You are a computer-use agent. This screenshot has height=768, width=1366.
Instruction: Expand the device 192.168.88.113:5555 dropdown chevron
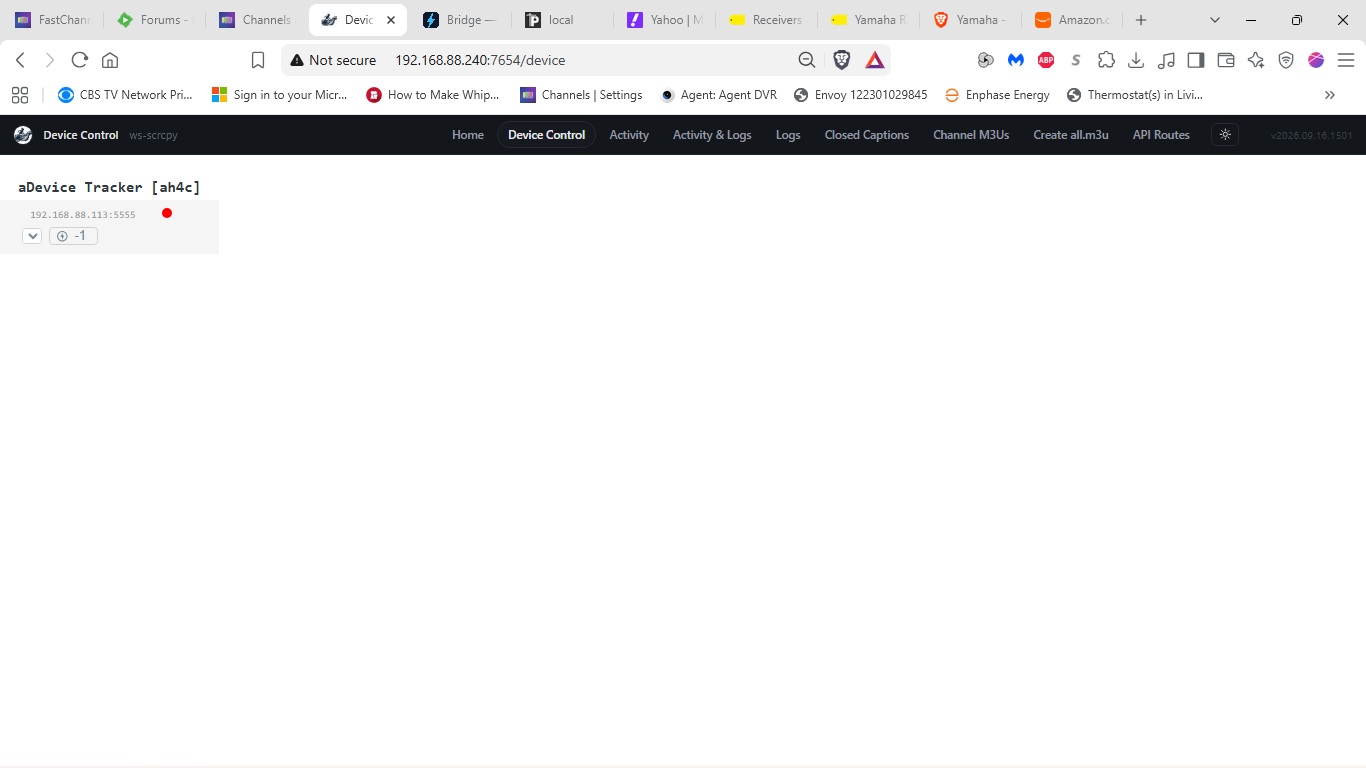(x=32, y=236)
